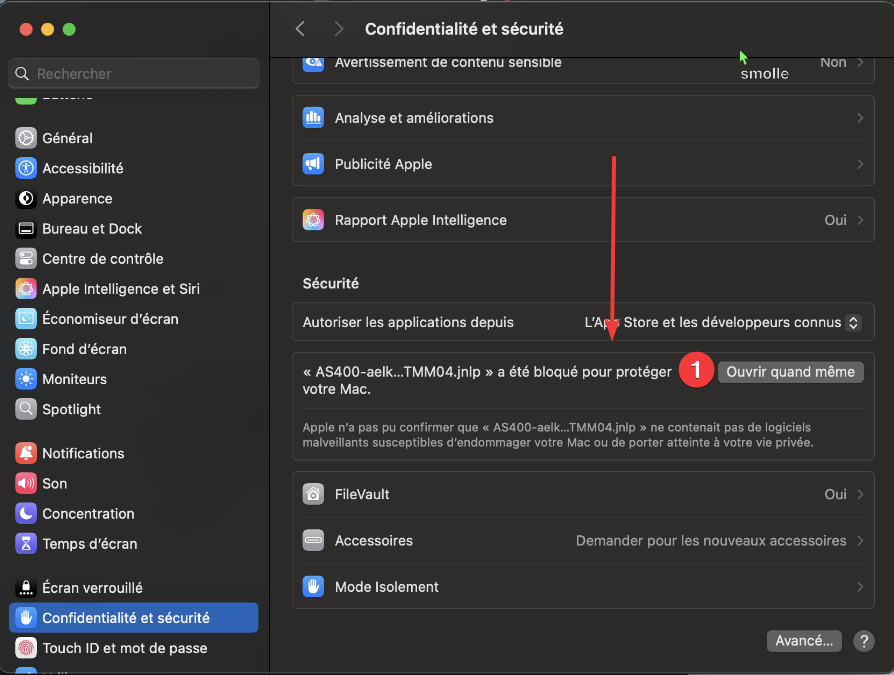Image resolution: width=894 pixels, height=675 pixels.
Task: Click the Publicité Apple megaphone icon
Action: 313,164
